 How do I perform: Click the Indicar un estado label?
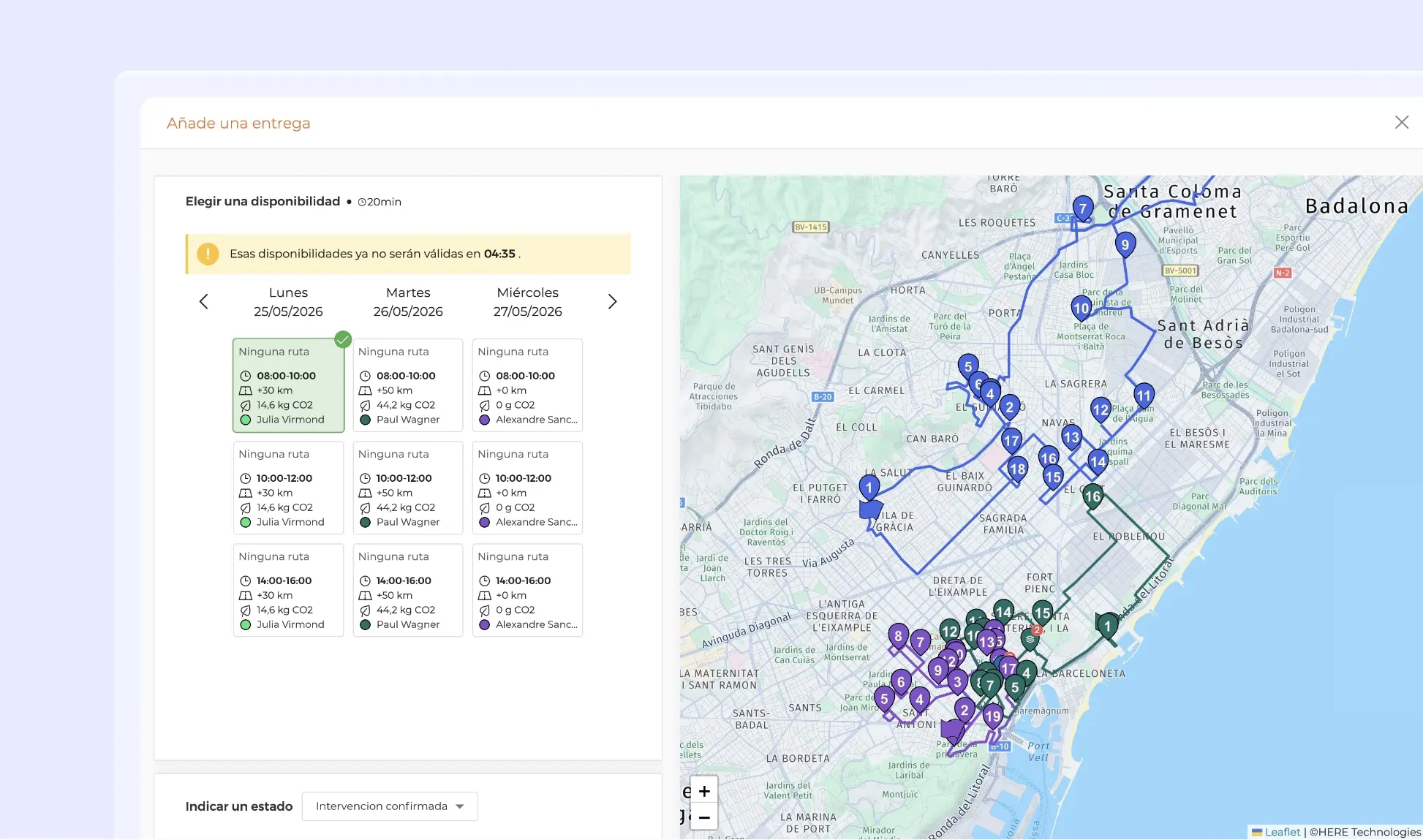(239, 806)
